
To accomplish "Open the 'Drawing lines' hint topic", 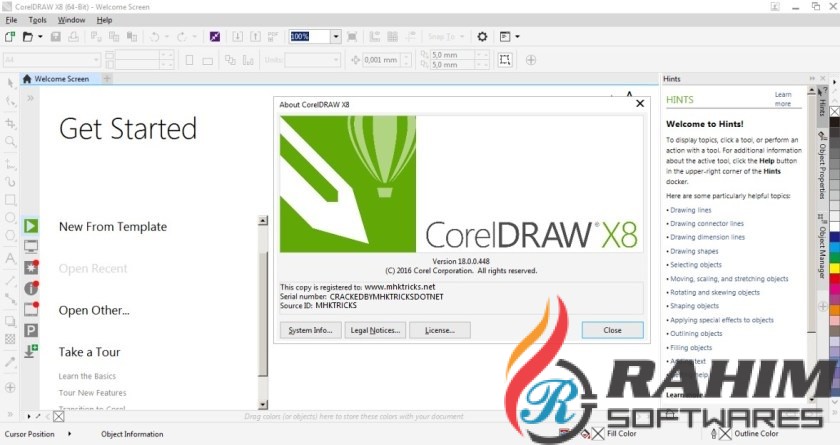I will [691, 210].
